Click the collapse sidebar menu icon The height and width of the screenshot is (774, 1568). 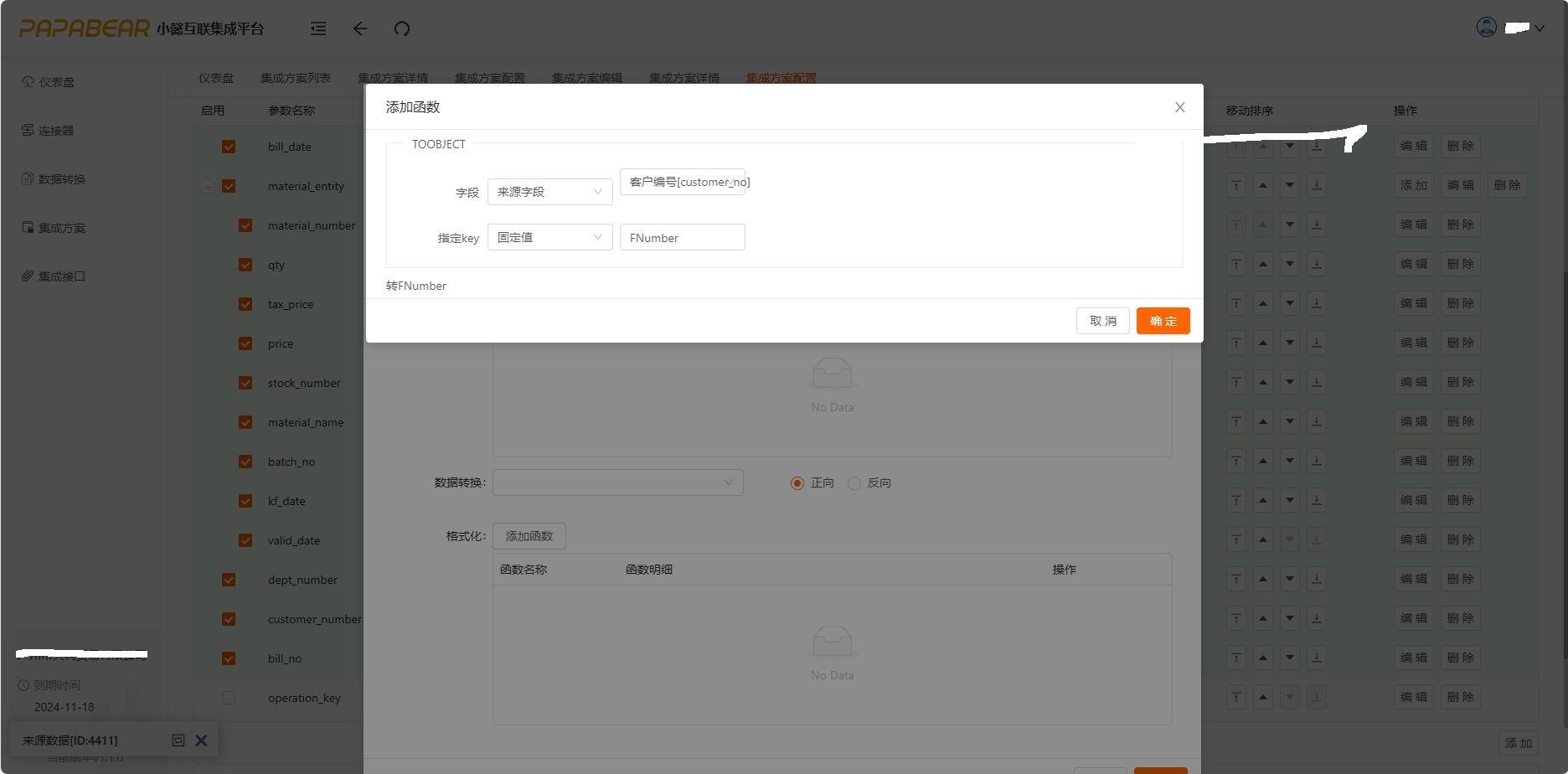(x=318, y=28)
